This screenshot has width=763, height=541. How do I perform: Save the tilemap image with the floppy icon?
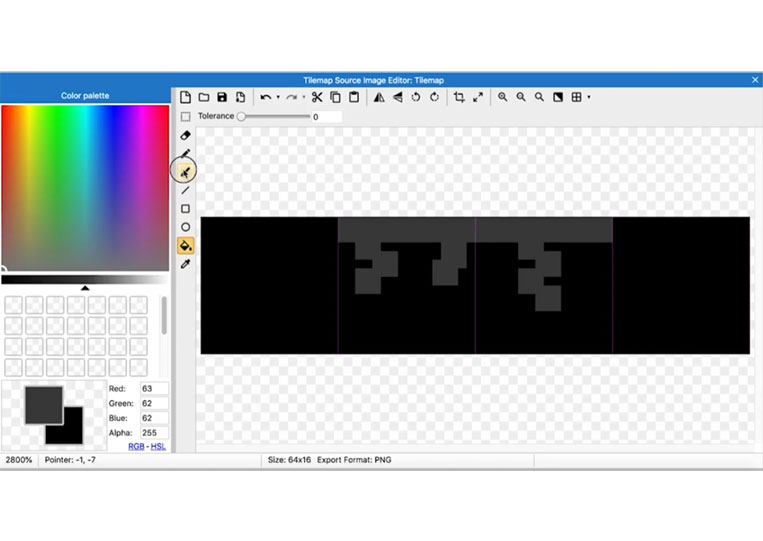point(222,97)
